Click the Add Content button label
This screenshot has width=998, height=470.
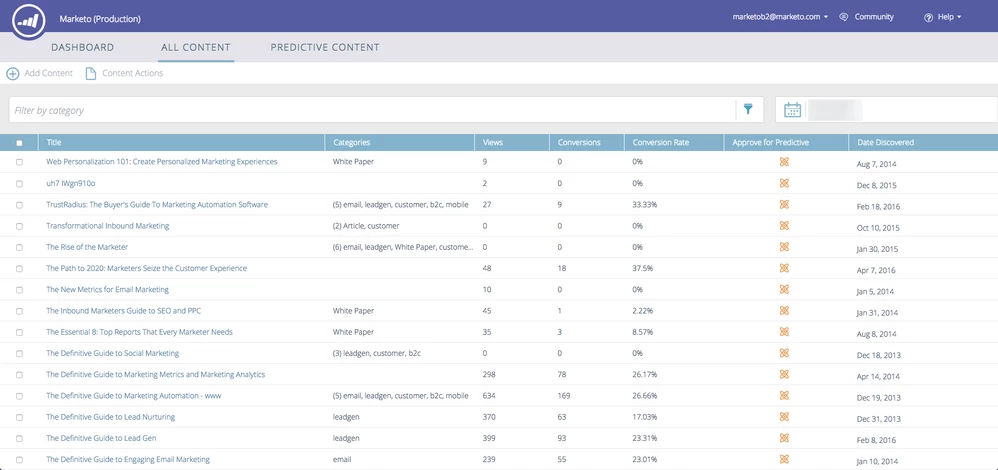(48, 73)
